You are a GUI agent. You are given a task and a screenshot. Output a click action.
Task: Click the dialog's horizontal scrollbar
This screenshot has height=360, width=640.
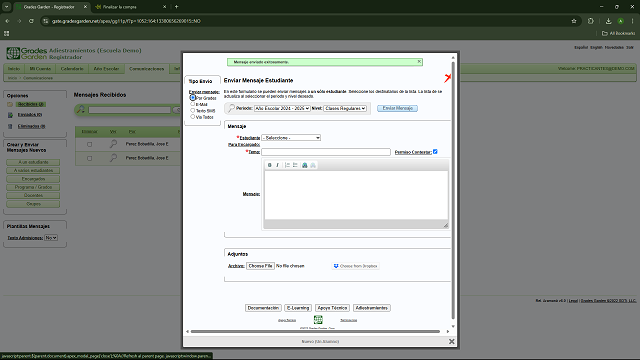point(315,331)
